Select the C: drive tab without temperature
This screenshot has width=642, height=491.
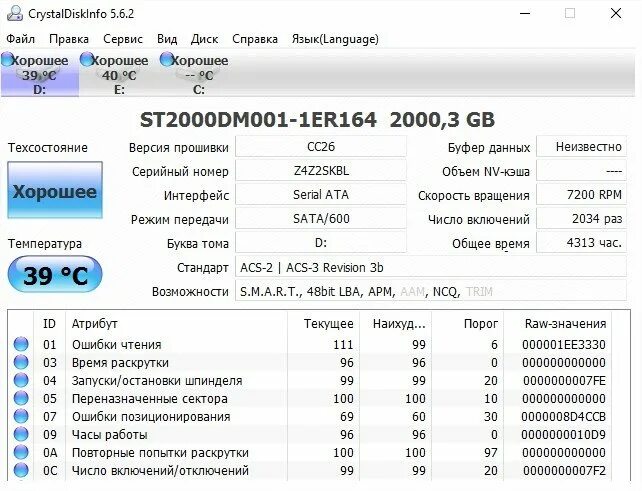pos(199,74)
